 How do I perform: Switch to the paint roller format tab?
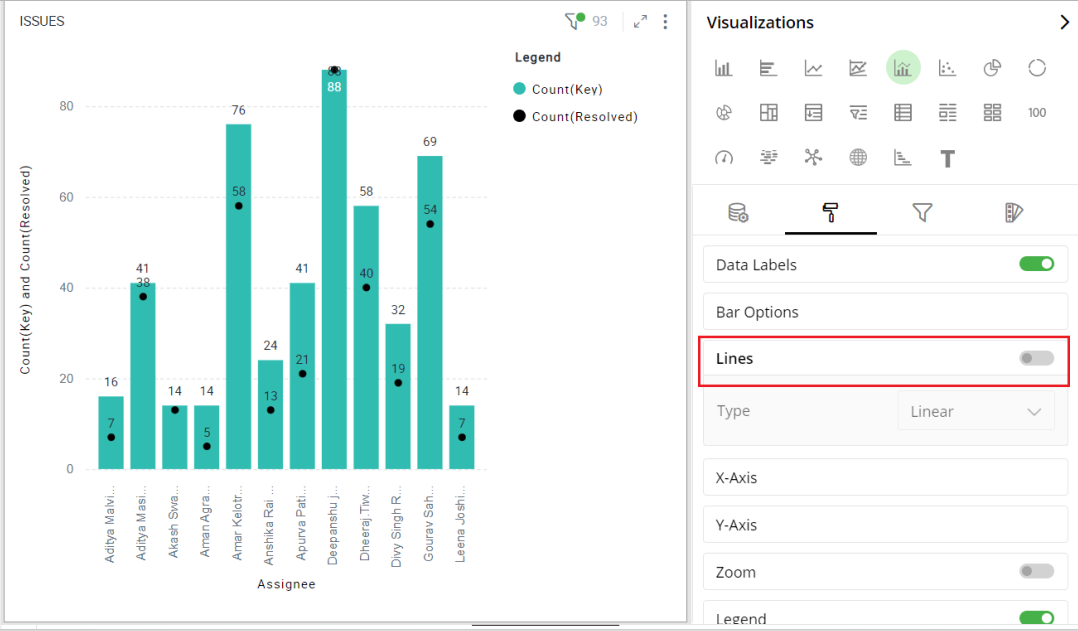point(830,212)
